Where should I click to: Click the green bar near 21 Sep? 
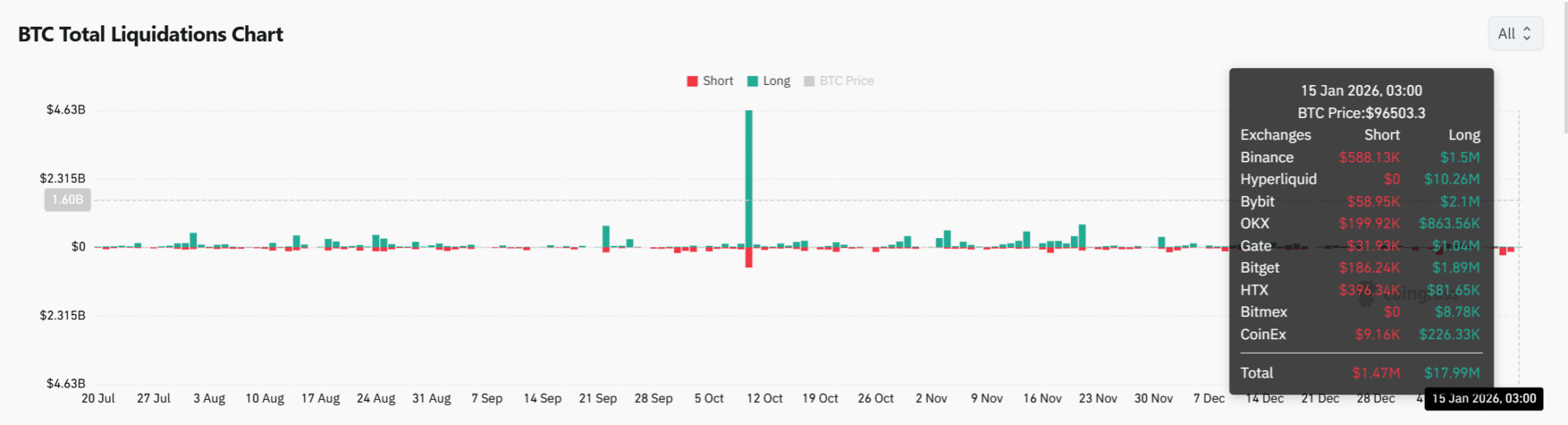(606, 236)
